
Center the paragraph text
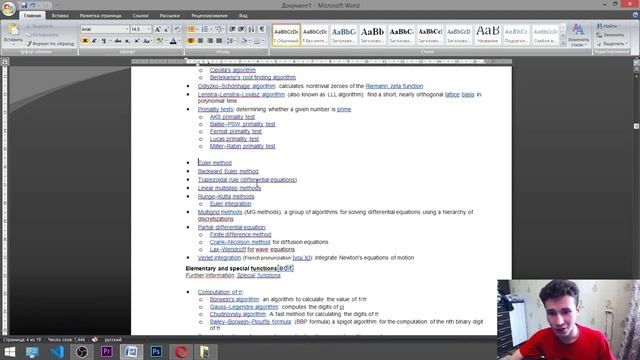[200, 41]
